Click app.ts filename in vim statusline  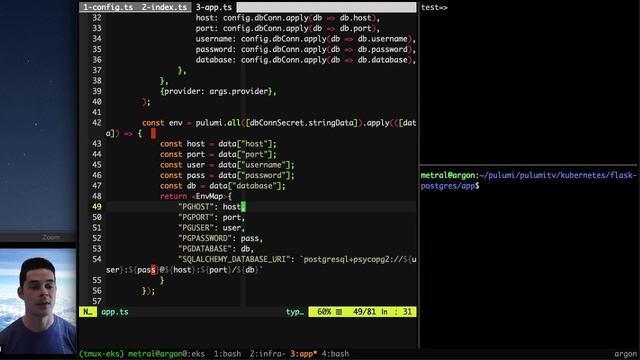115,312
